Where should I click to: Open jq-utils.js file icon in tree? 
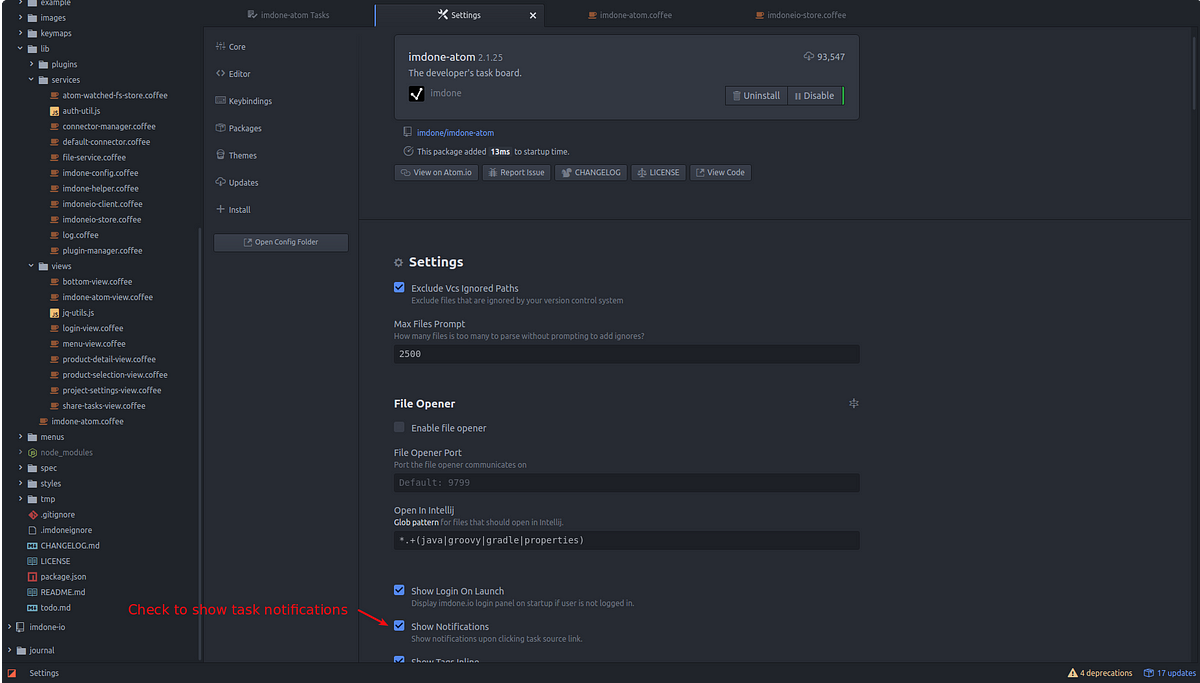click(54, 313)
